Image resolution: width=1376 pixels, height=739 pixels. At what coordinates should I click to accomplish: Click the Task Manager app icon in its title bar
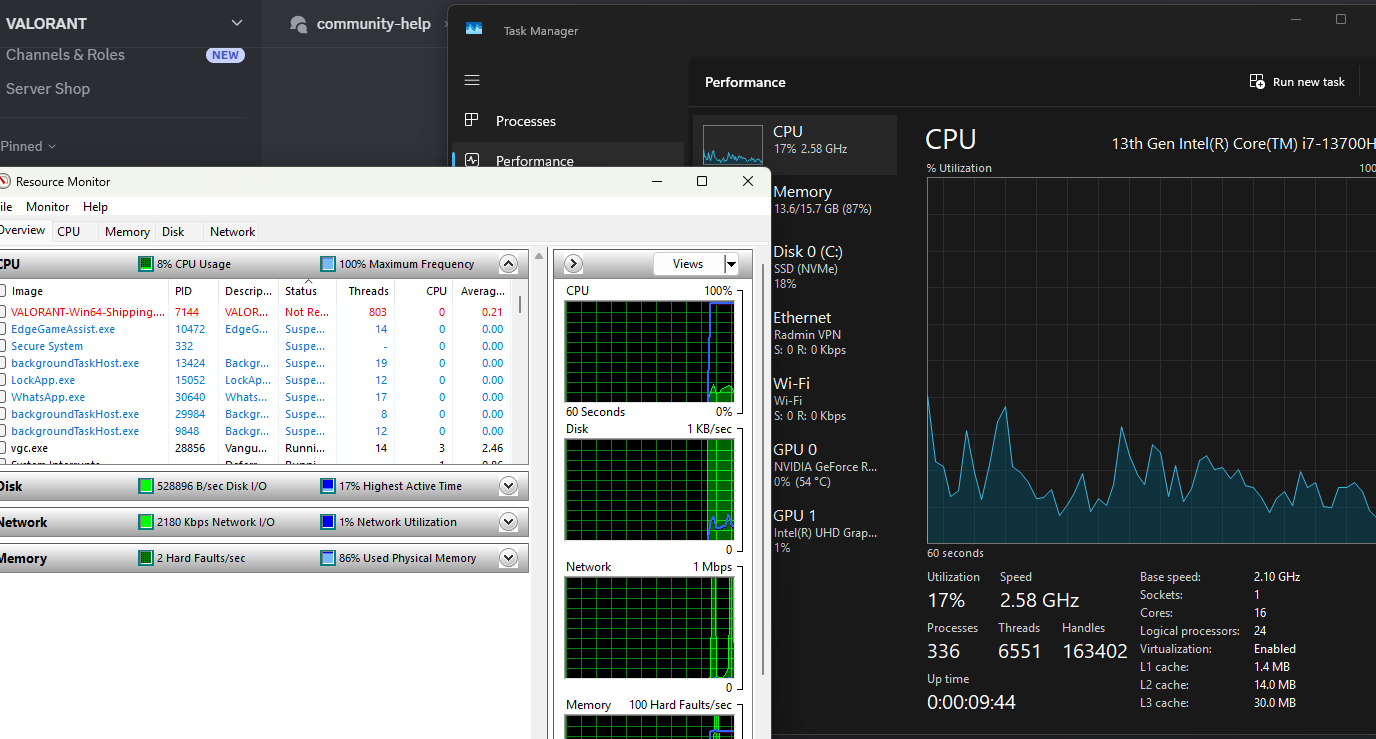pos(474,30)
